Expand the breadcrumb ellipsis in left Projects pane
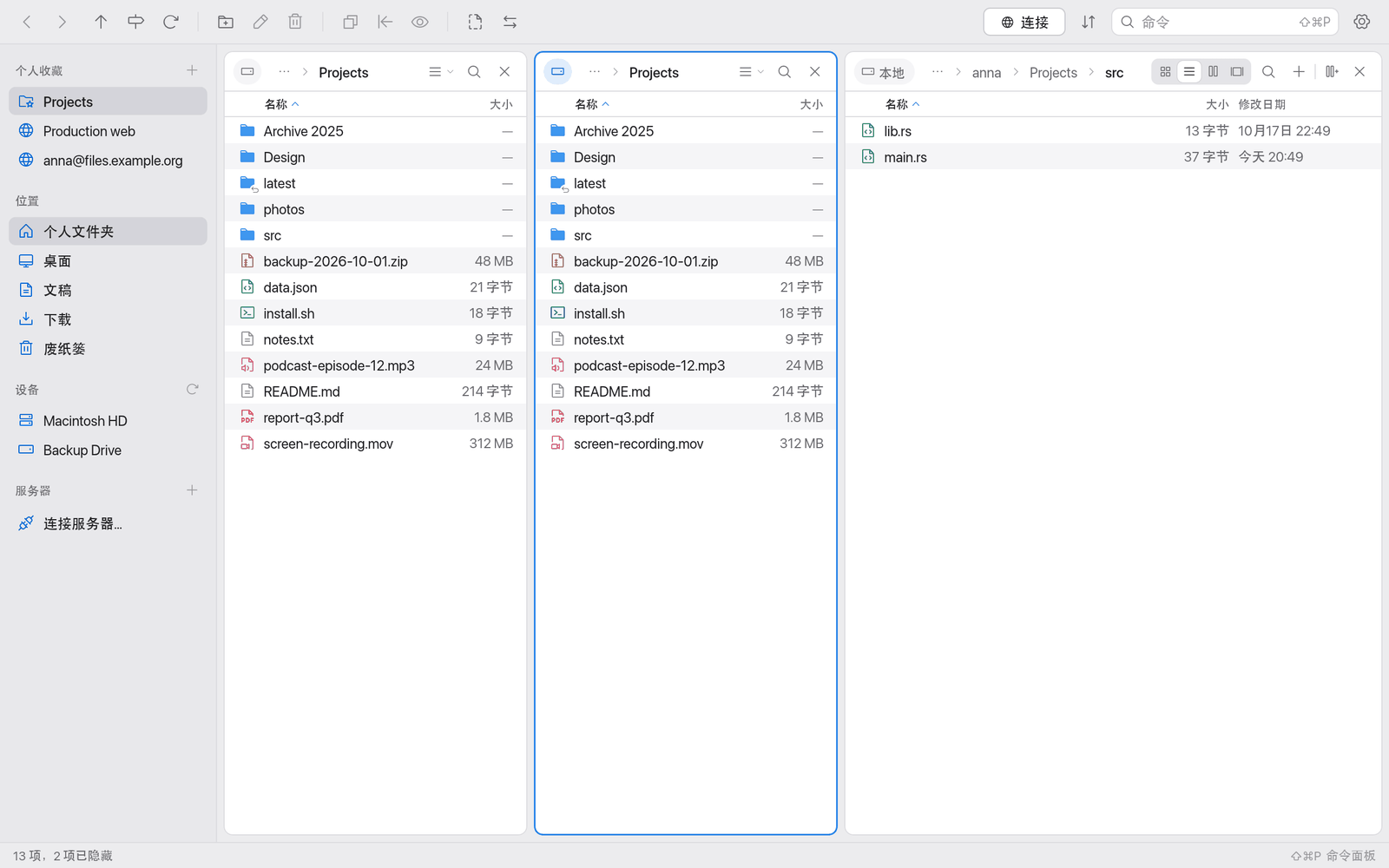This screenshot has height=868, width=1389. point(284,72)
